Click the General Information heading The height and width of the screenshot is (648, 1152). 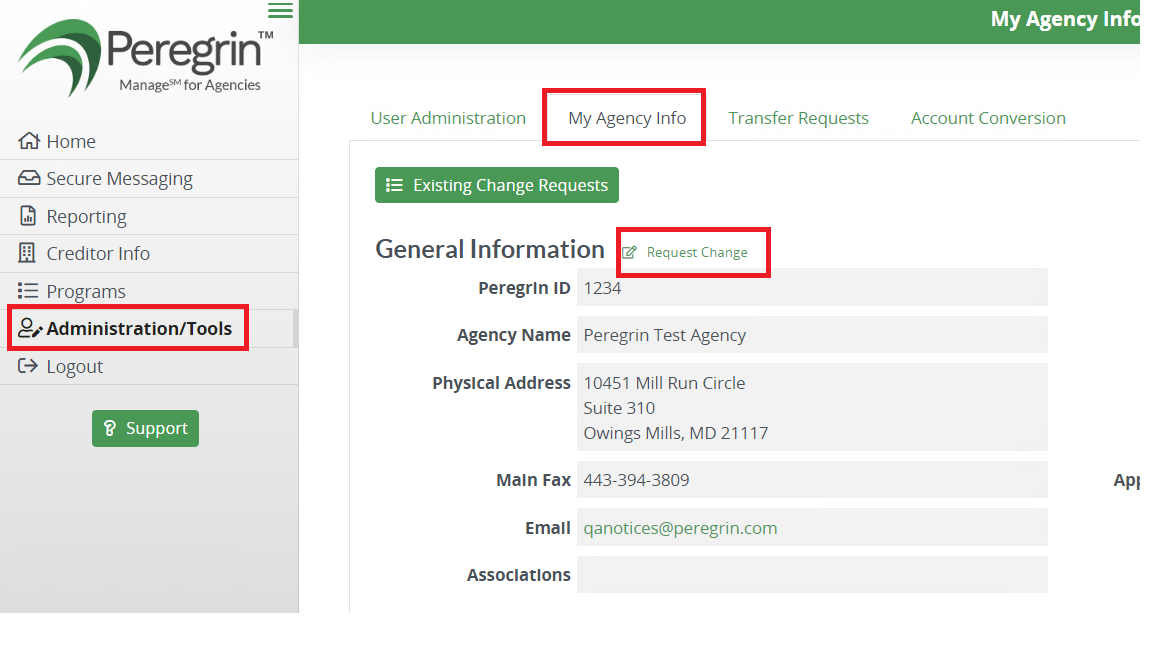point(490,250)
